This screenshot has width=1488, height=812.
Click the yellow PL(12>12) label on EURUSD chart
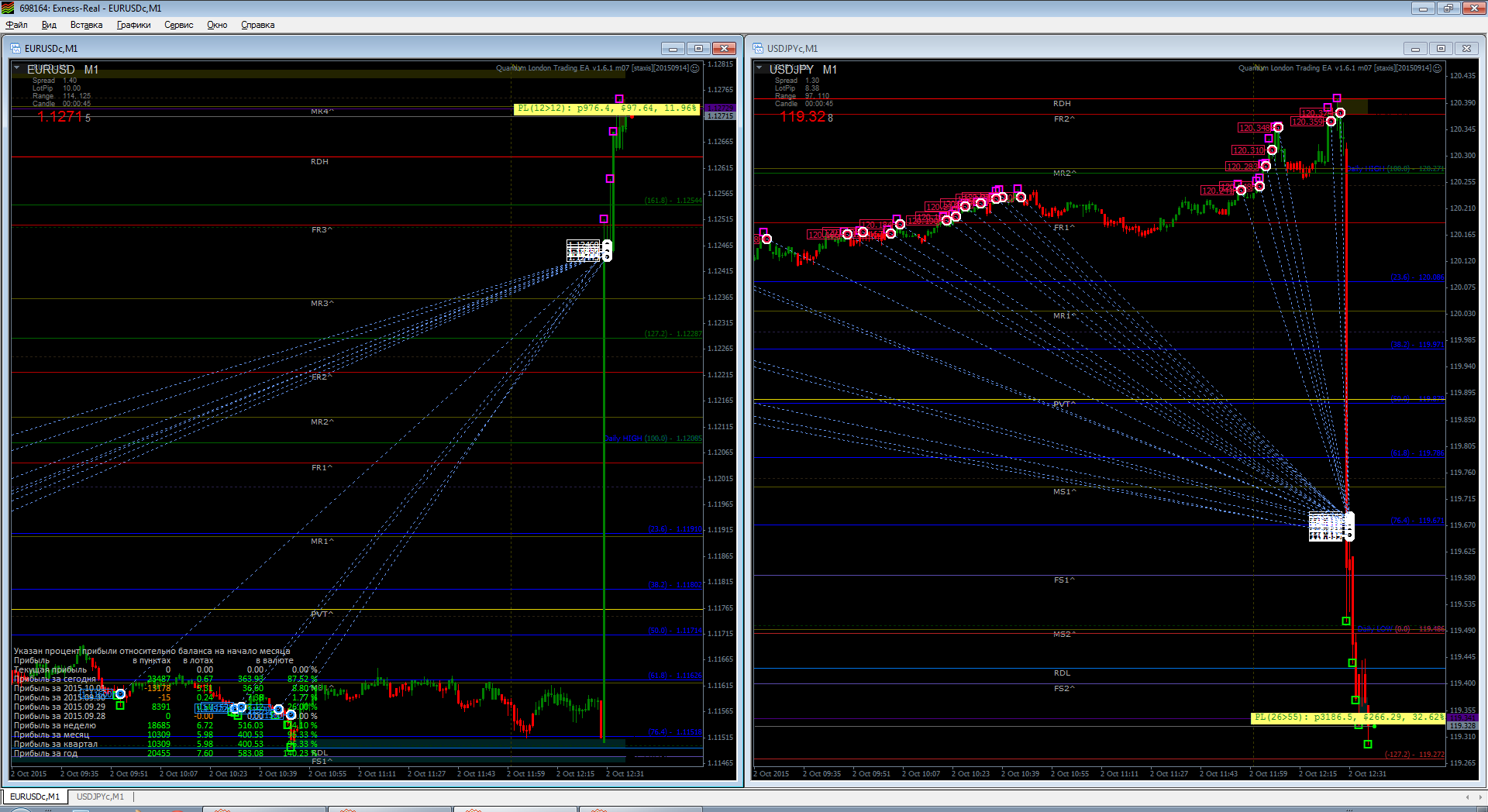606,108
